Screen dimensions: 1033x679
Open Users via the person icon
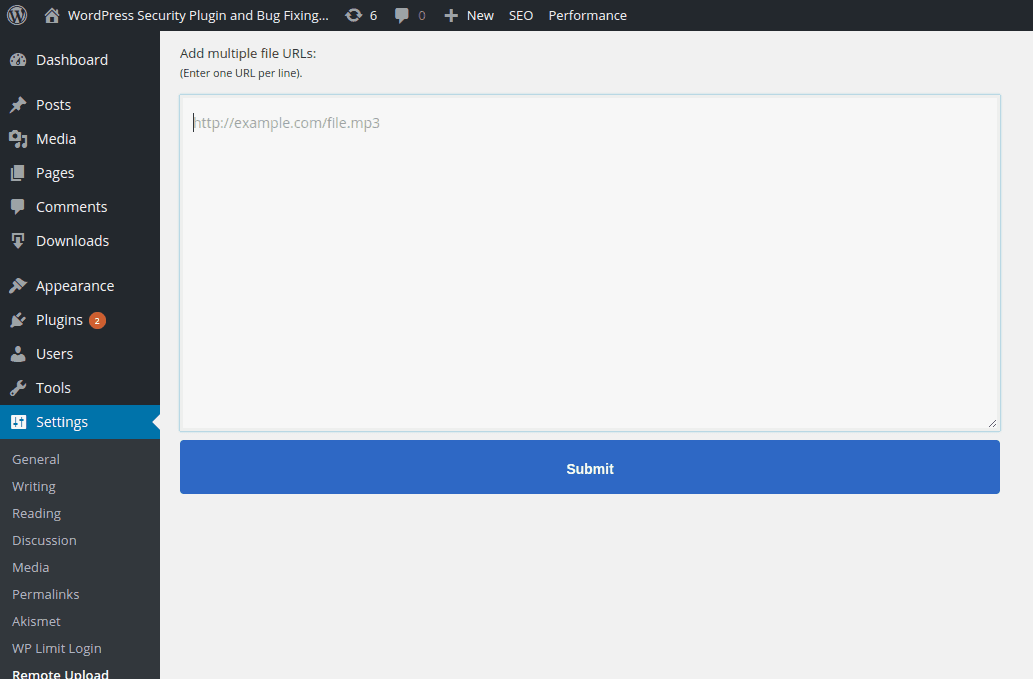(x=19, y=353)
